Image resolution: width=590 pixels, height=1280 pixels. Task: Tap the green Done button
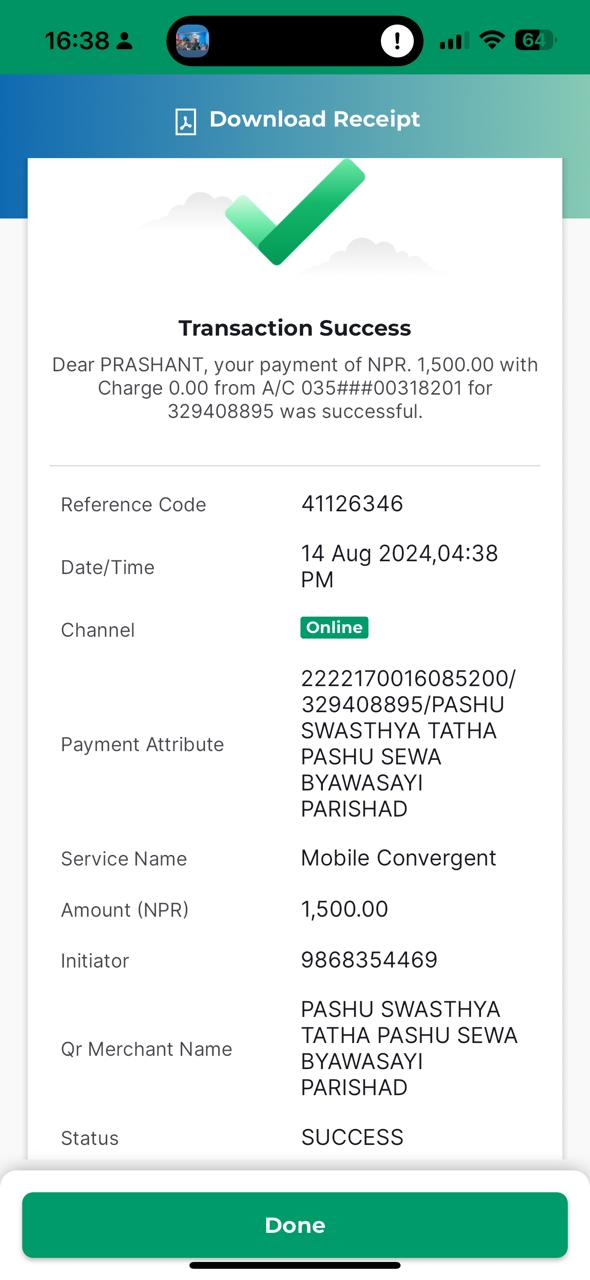(295, 1225)
